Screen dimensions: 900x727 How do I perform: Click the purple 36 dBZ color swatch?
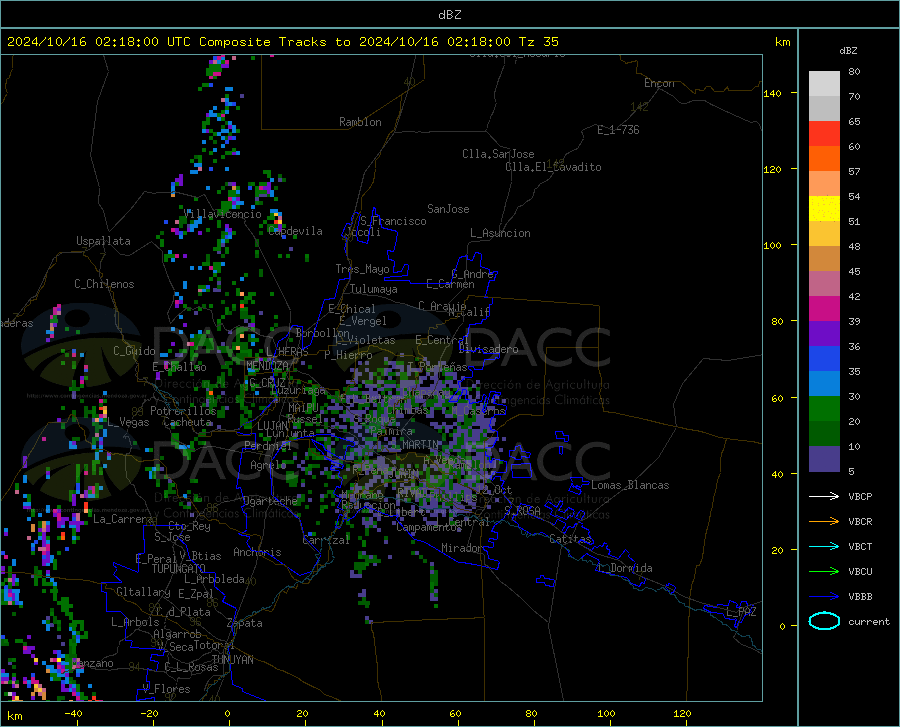(824, 334)
